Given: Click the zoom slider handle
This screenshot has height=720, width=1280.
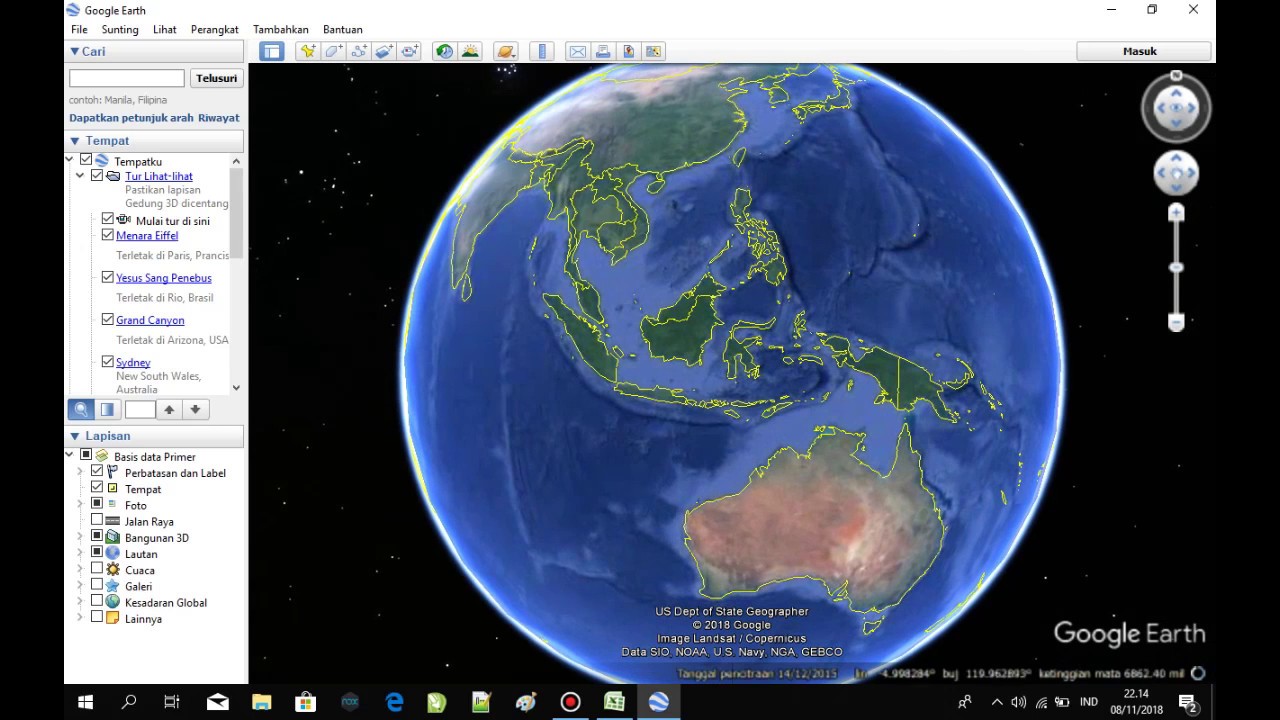Looking at the screenshot, I should coord(1176,267).
